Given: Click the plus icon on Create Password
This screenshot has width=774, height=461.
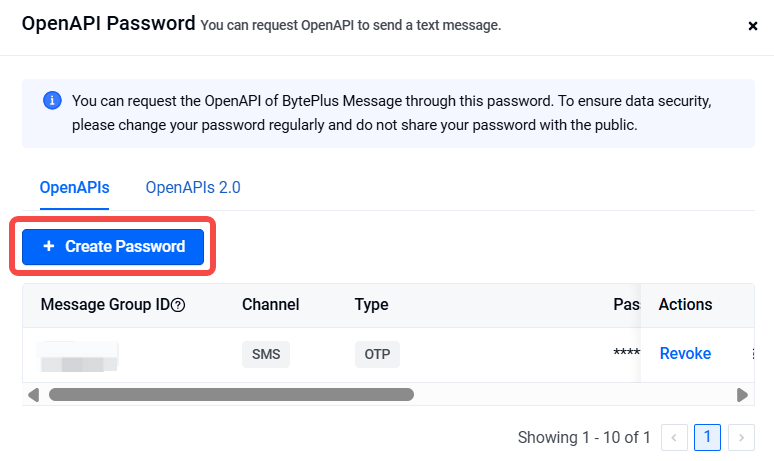Looking at the screenshot, I should point(48,246).
